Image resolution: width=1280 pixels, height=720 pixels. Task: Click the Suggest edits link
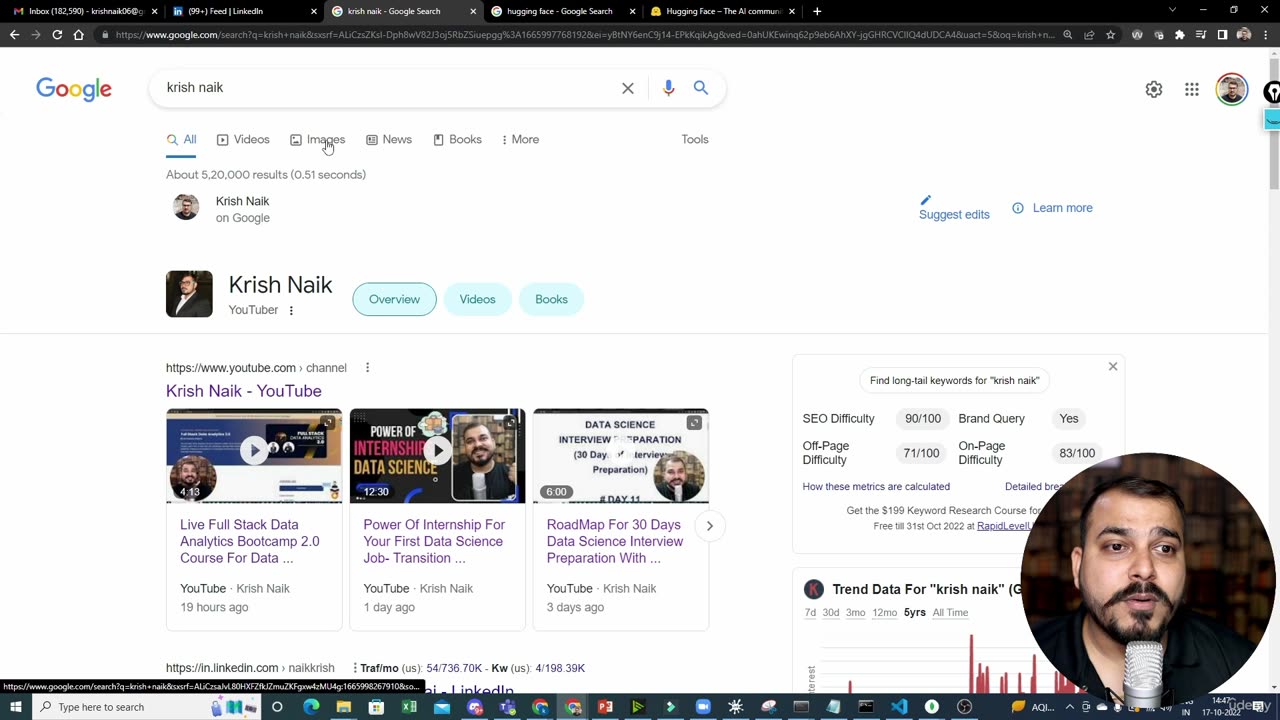(954, 214)
